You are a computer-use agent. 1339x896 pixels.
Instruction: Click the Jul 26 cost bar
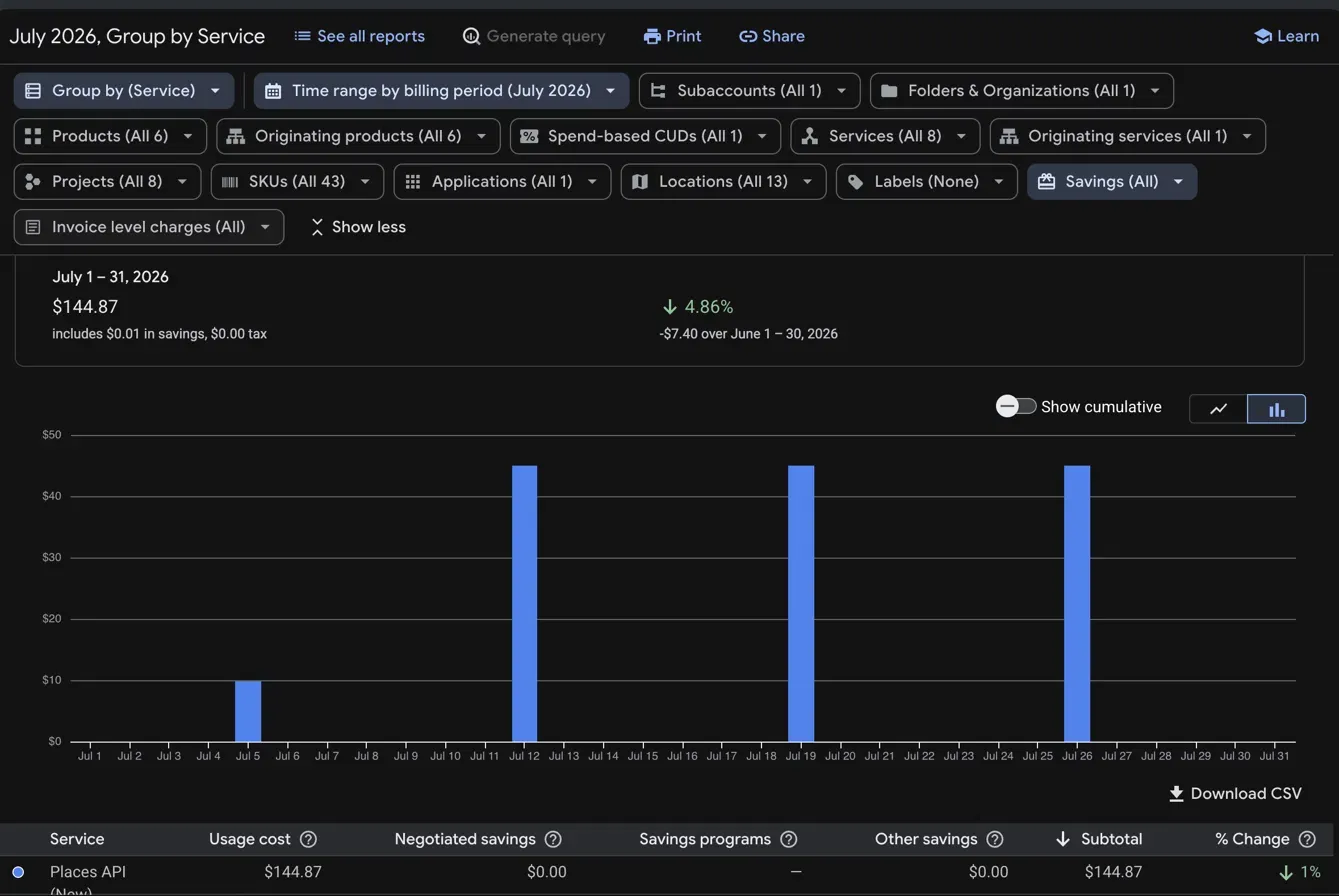1077,603
